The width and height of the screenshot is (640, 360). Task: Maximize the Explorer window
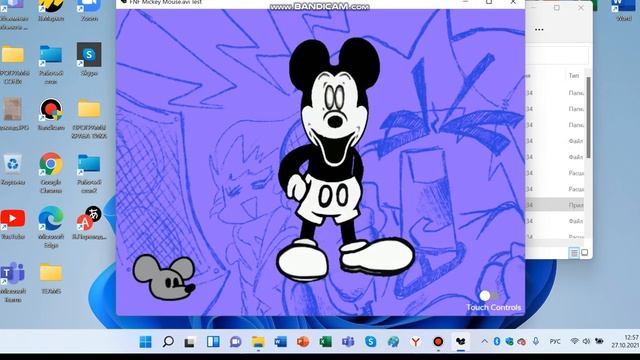coord(557,8)
